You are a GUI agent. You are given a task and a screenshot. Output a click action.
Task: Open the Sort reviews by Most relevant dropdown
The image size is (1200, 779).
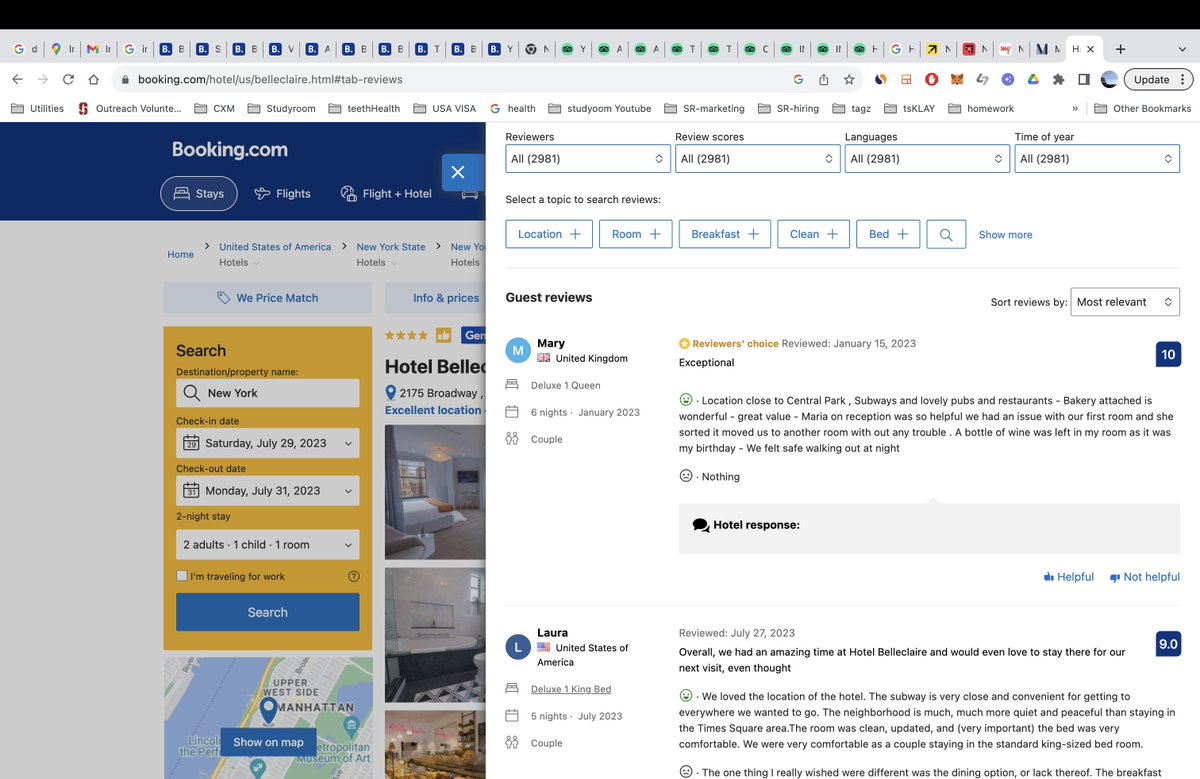click(1126, 302)
